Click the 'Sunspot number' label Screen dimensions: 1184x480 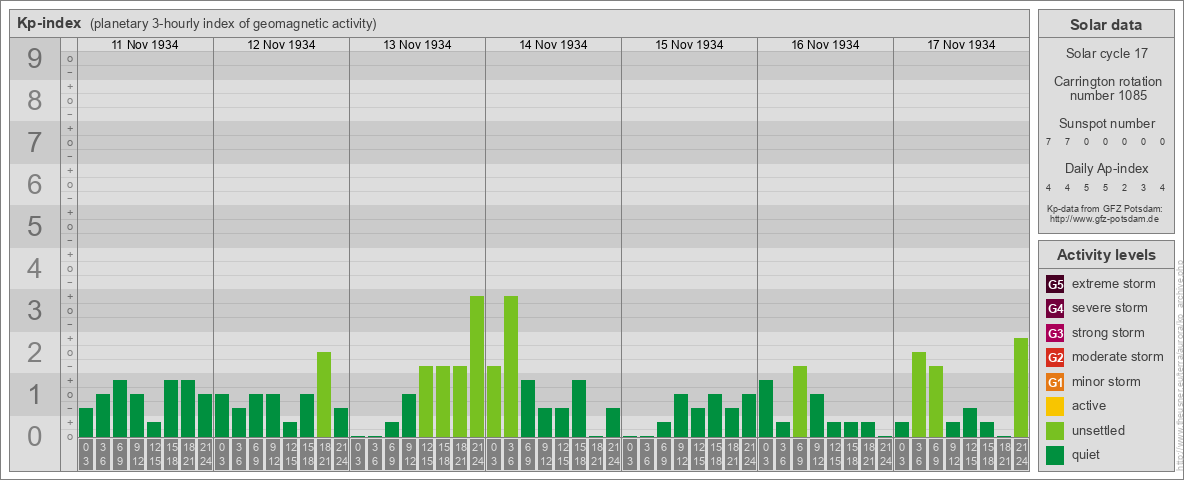coord(1105,123)
